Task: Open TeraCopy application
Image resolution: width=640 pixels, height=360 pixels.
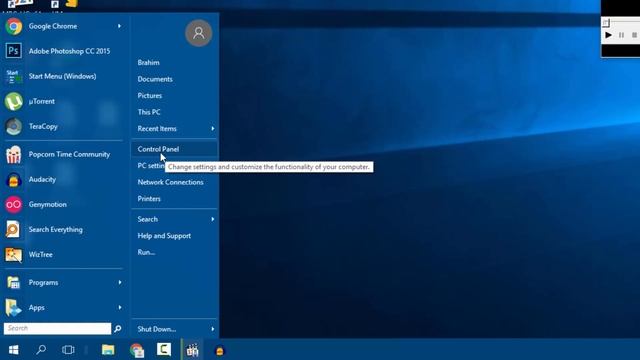Action: click(x=63, y=127)
